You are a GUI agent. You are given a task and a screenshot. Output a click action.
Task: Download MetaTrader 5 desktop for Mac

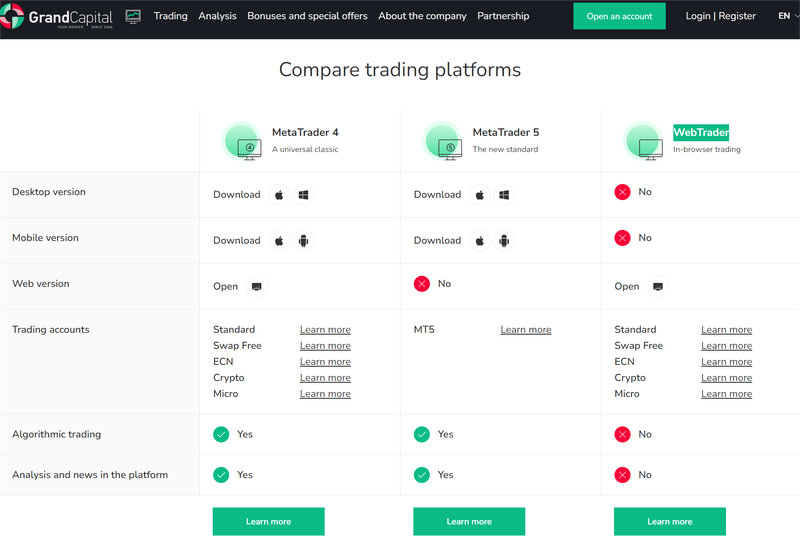tap(480, 195)
